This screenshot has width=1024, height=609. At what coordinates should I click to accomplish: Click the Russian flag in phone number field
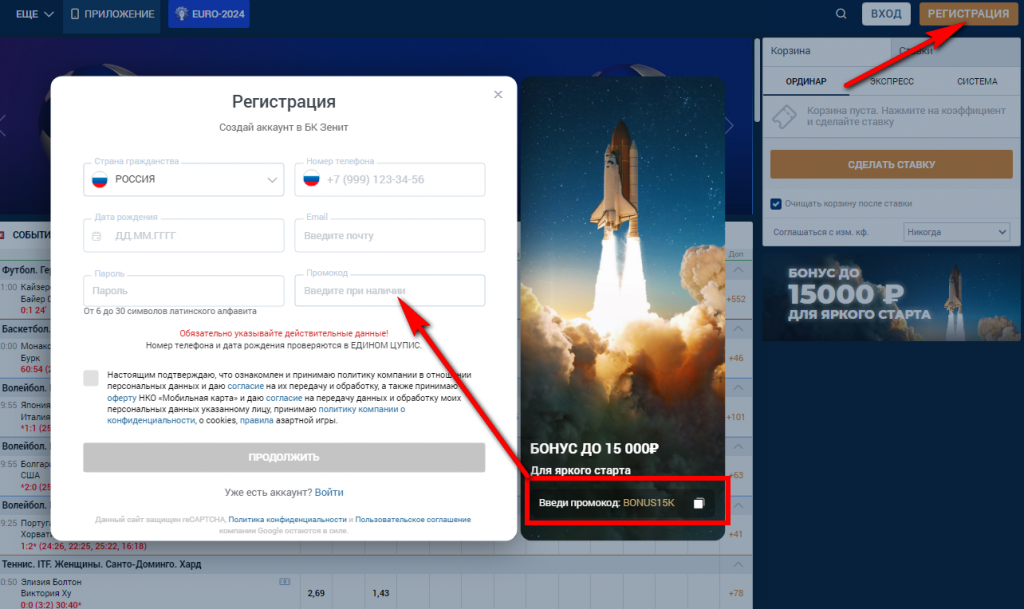(x=312, y=179)
